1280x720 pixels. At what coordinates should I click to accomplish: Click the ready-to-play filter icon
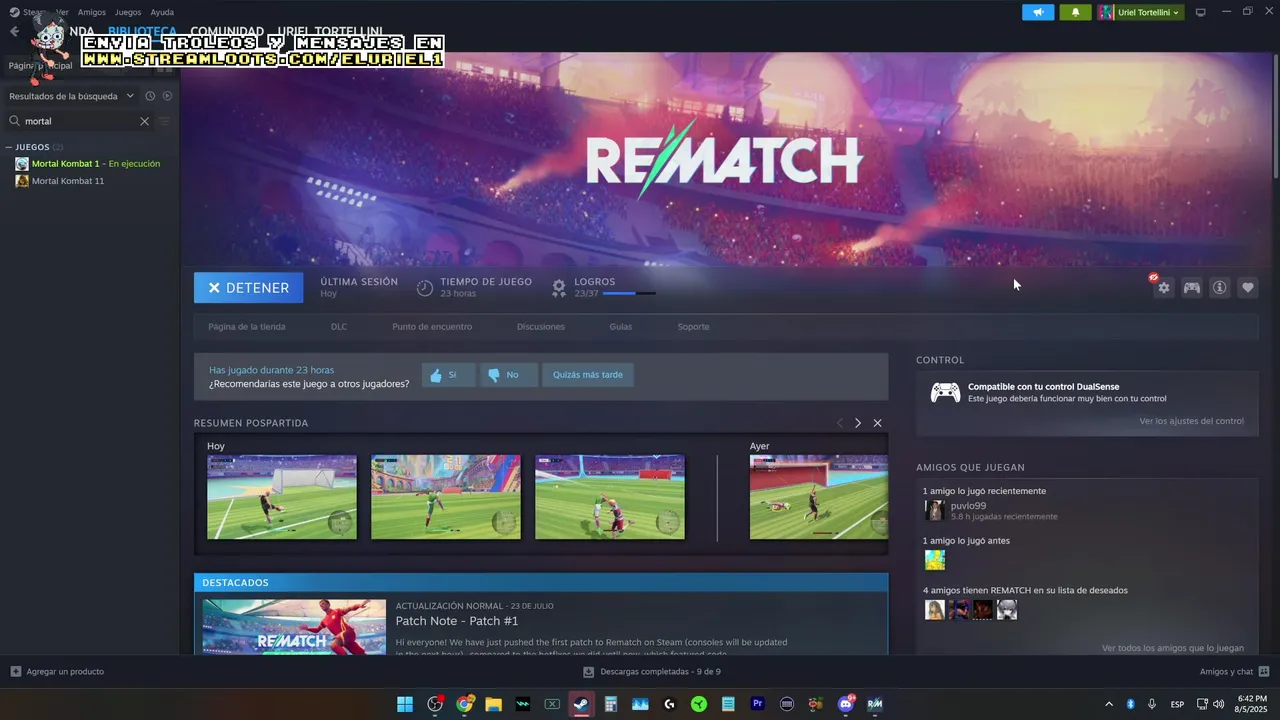pos(167,96)
